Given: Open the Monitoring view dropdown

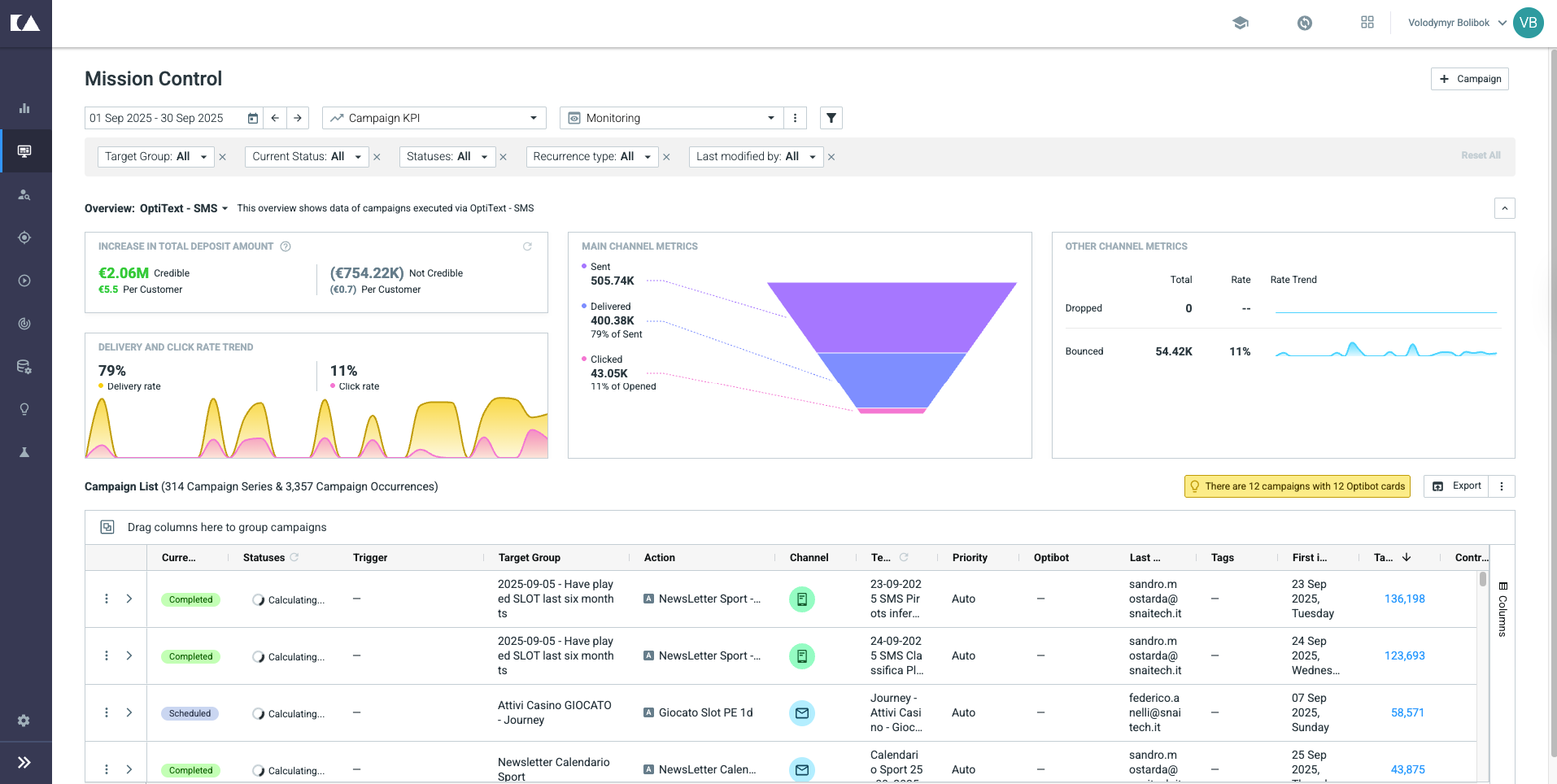Looking at the screenshot, I should click(x=672, y=118).
